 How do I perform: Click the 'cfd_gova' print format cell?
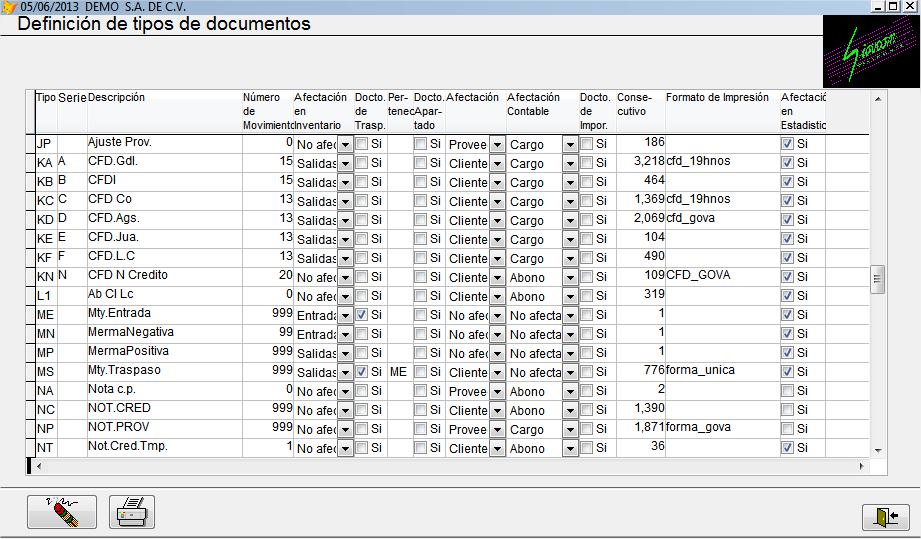(x=722, y=218)
